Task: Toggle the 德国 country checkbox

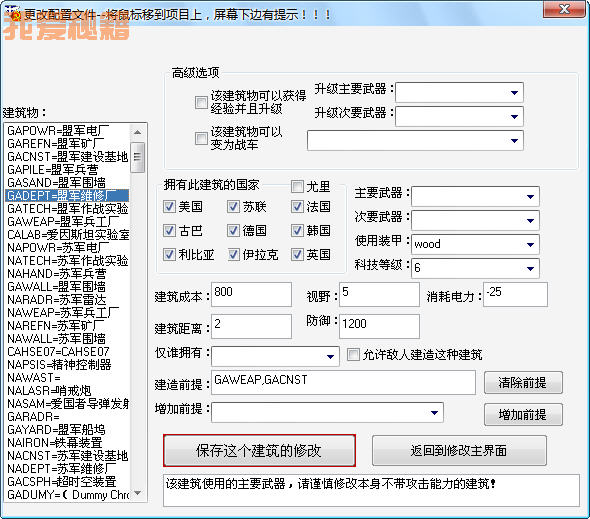Action: tap(233, 230)
